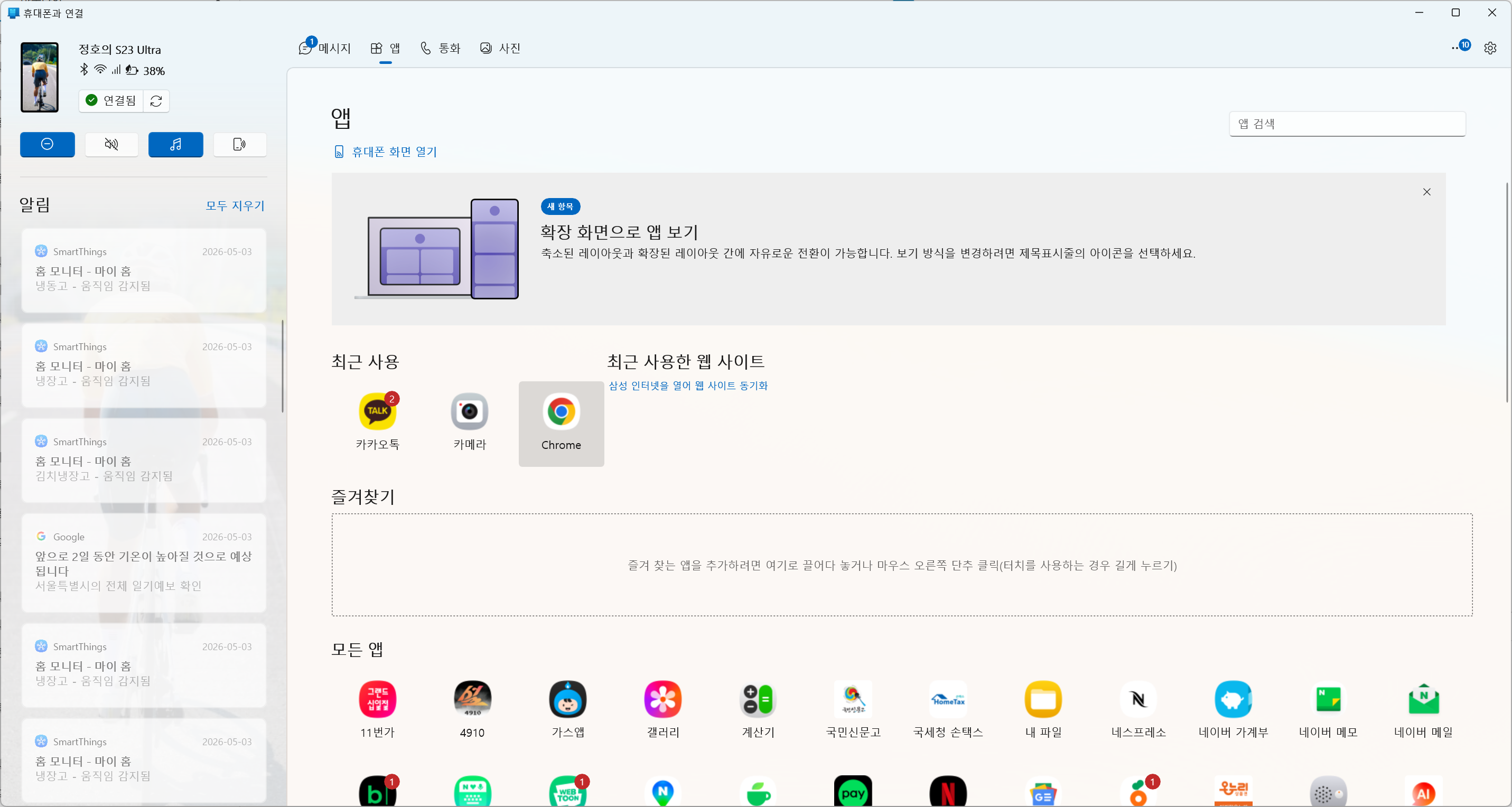Launch the 4910 app

pyautogui.click(x=472, y=710)
